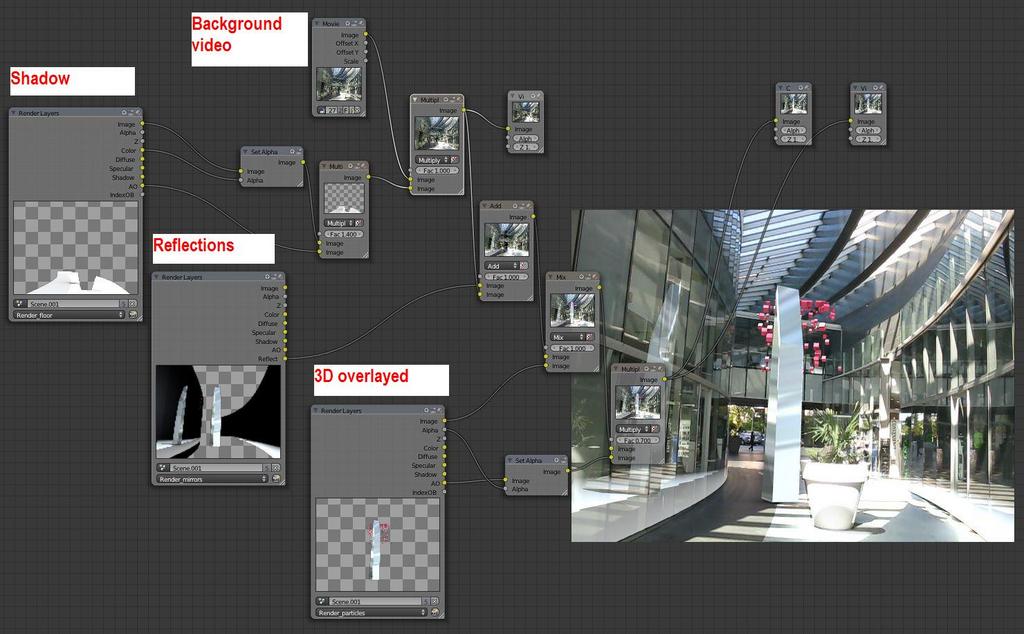Click the Alph field in Viewer node near Movie
The height and width of the screenshot is (634, 1024).
[x=526, y=138]
